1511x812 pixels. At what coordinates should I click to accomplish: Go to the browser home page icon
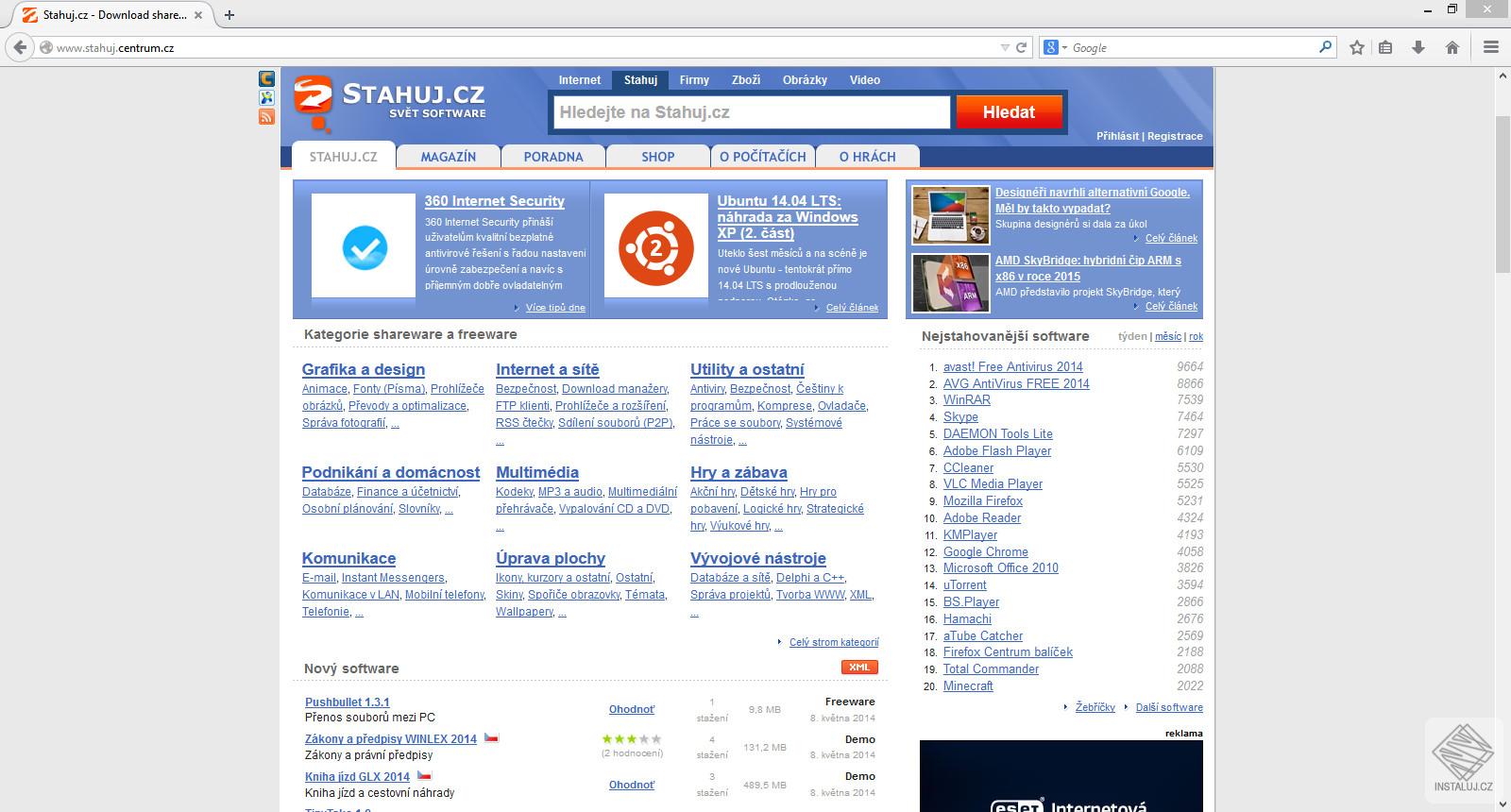[1452, 47]
